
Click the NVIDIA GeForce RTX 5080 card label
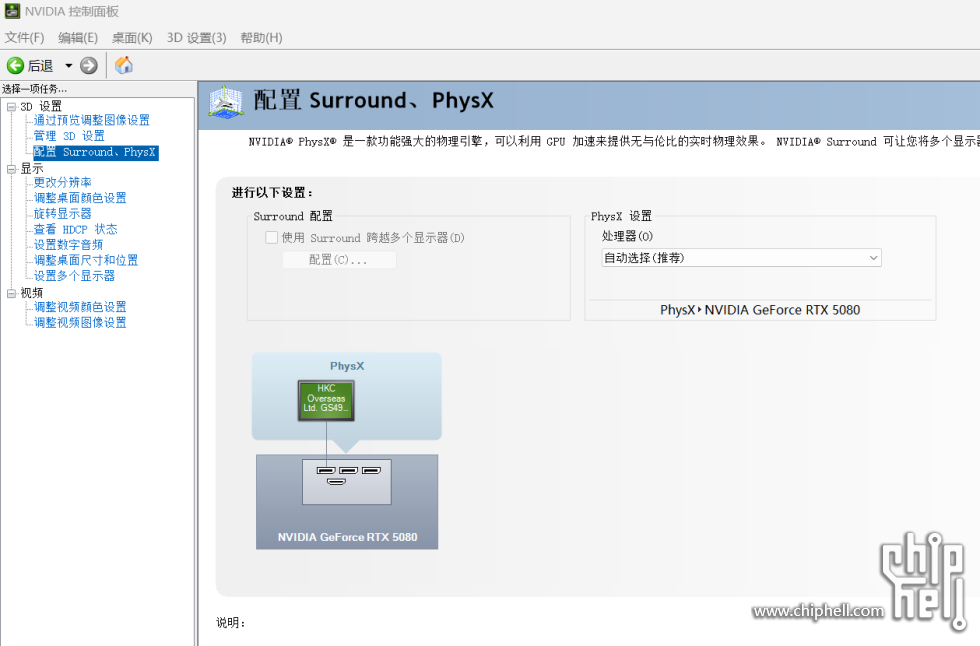[x=348, y=537]
